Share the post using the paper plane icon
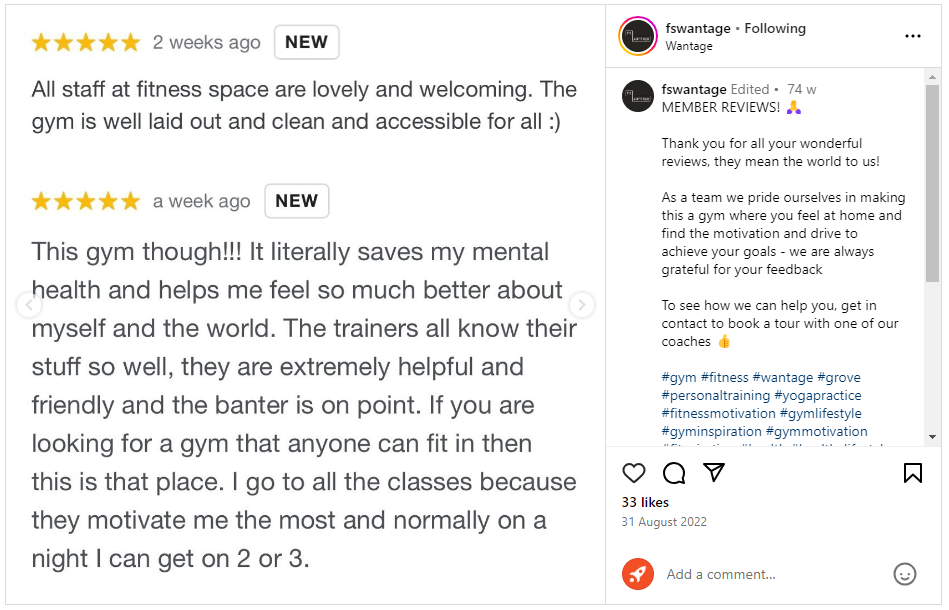This screenshot has height=610, width=949. 714,472
